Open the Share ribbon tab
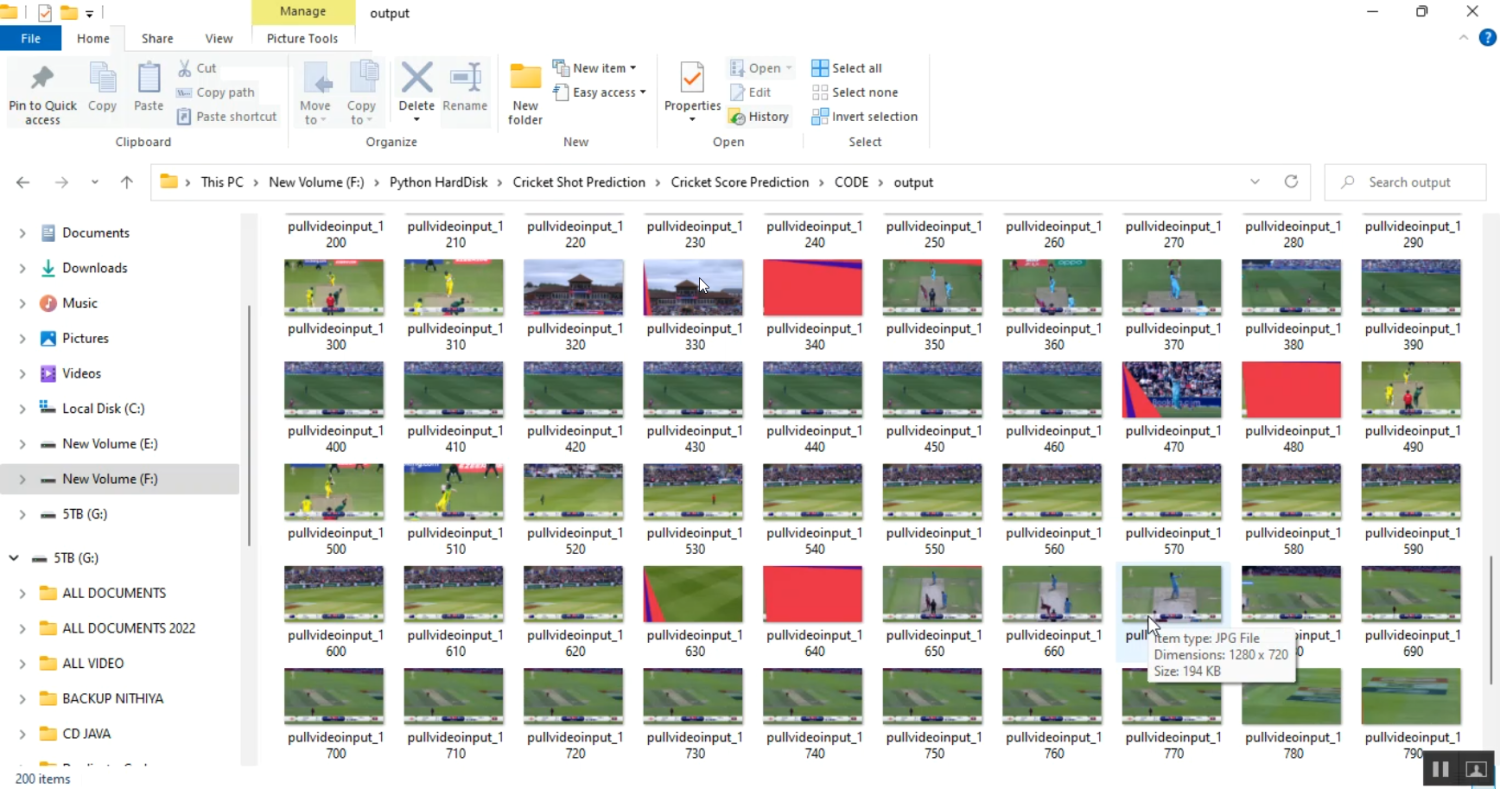 [x=157, y=38]
